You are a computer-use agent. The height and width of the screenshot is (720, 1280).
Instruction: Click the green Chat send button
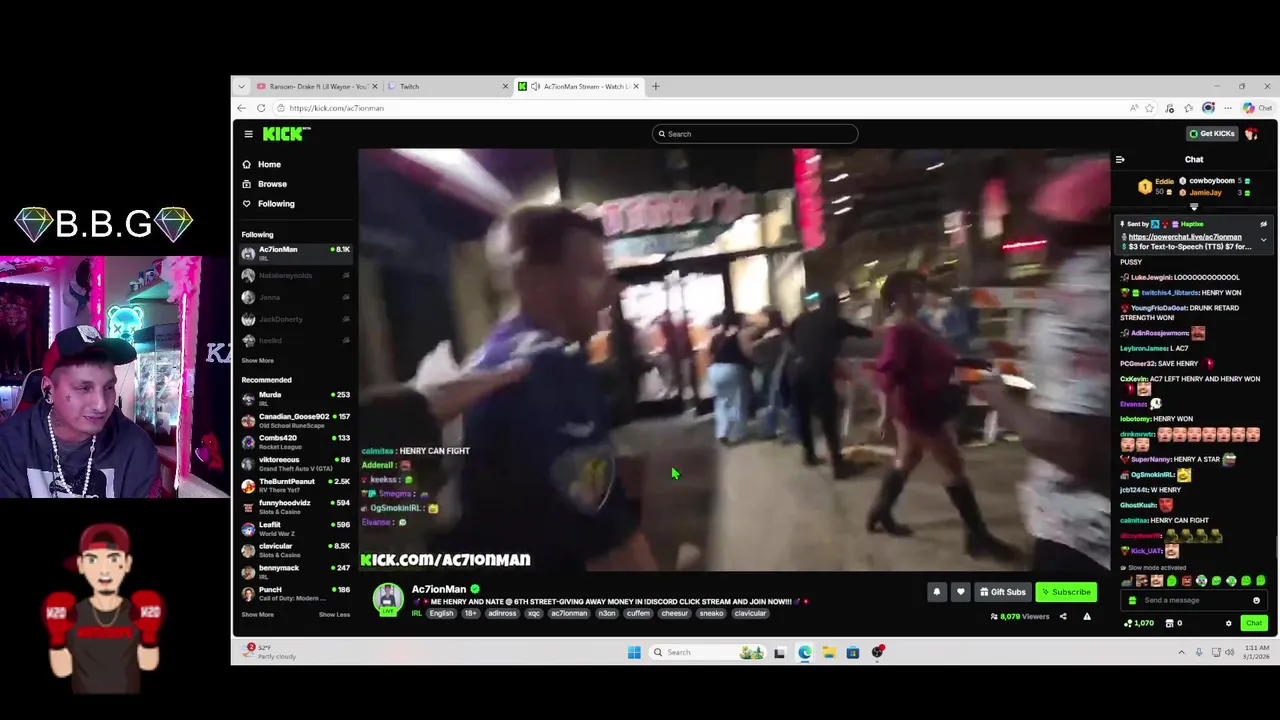[1254, 623]
